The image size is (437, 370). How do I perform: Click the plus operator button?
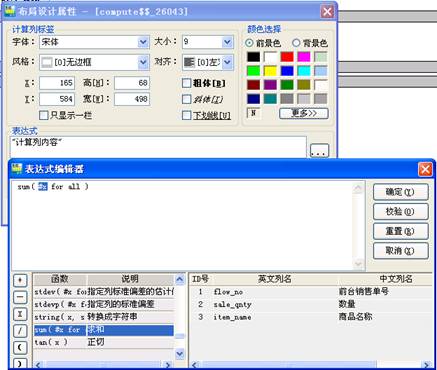point(20,280)
